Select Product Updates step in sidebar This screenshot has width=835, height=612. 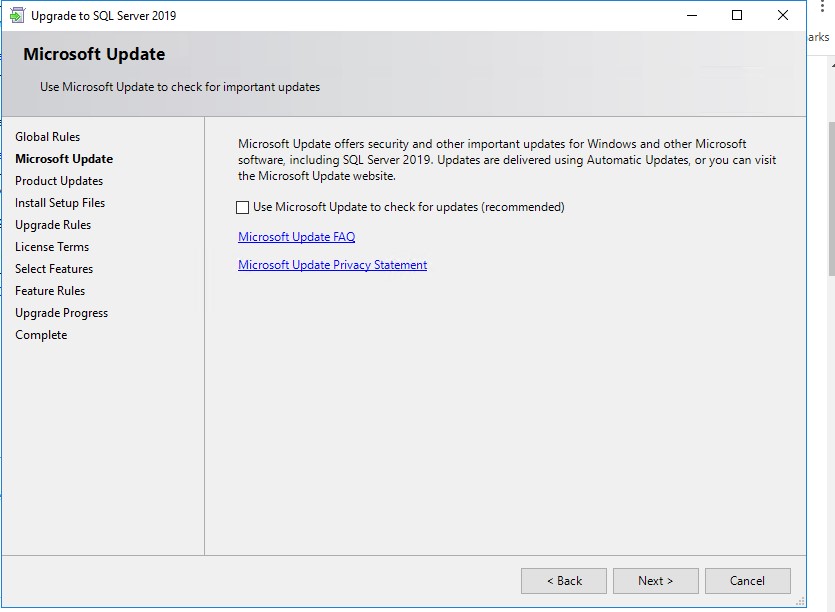(59, 181)
